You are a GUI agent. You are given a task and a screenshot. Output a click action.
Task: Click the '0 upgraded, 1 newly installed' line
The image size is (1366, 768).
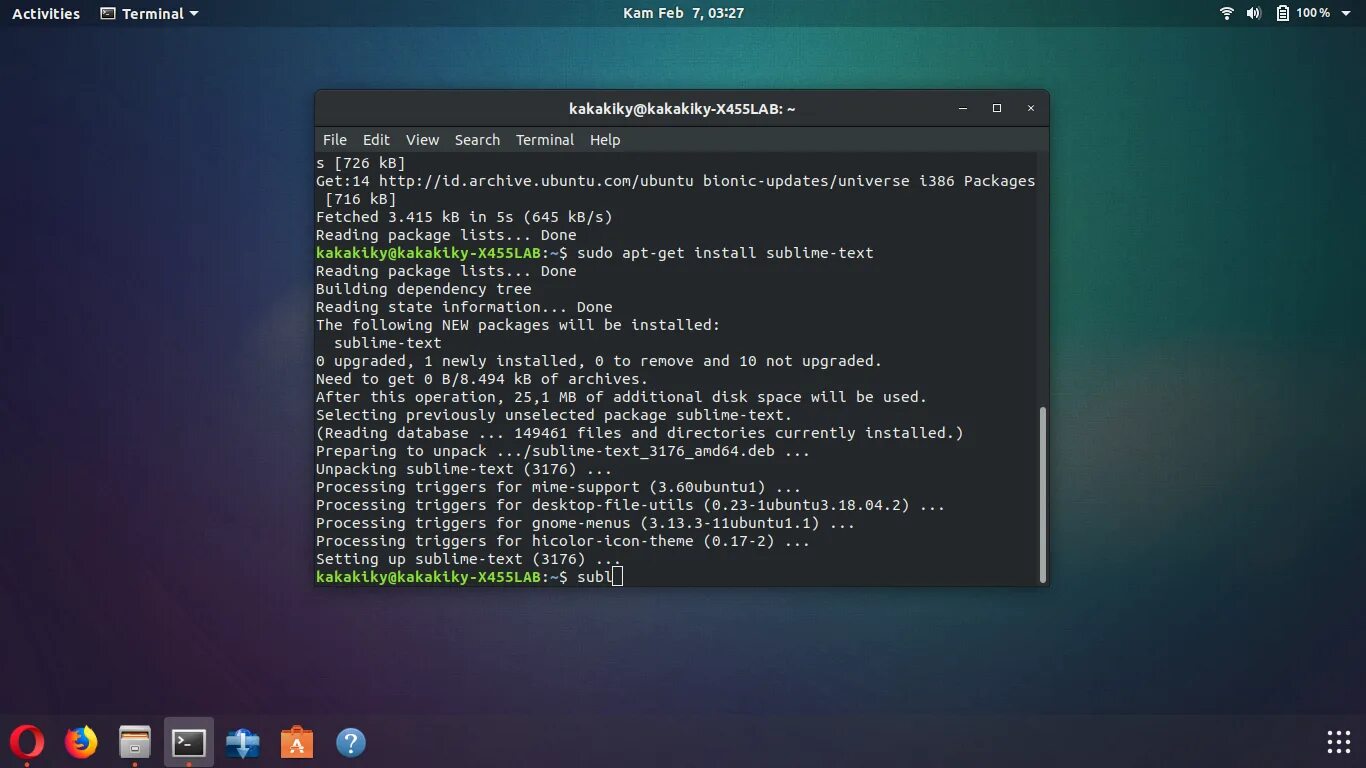click(x=599, y=361)
